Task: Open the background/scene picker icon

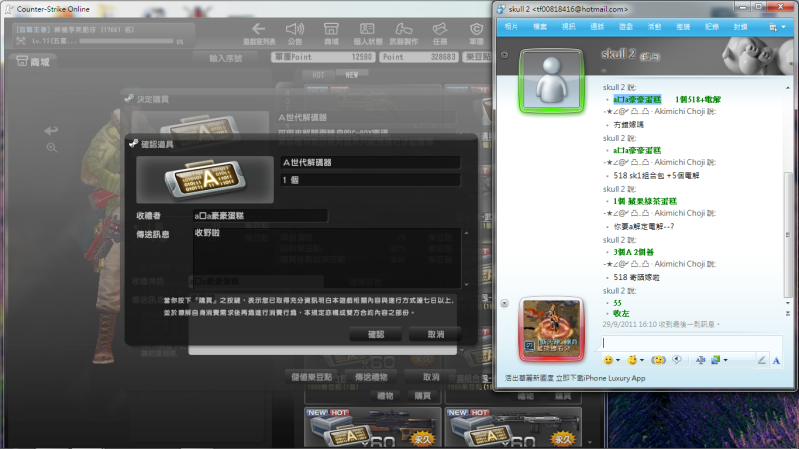Action: 715,360
